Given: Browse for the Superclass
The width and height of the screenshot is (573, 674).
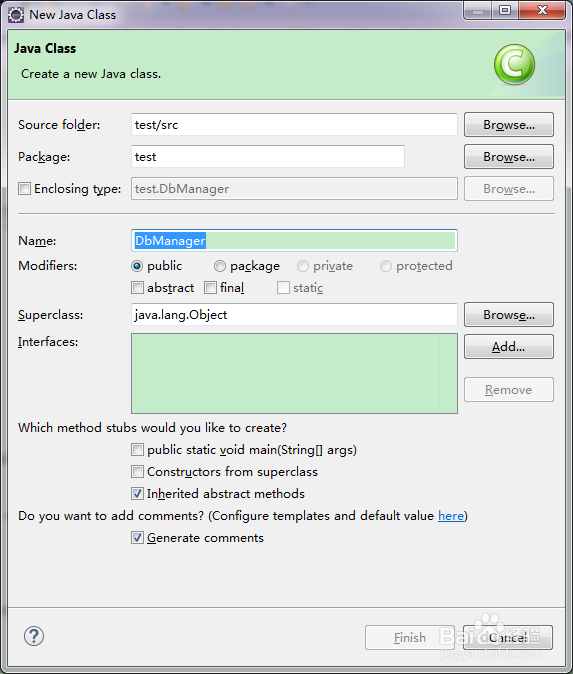Looking at the screenshot, I should click(x=509, y=315).
